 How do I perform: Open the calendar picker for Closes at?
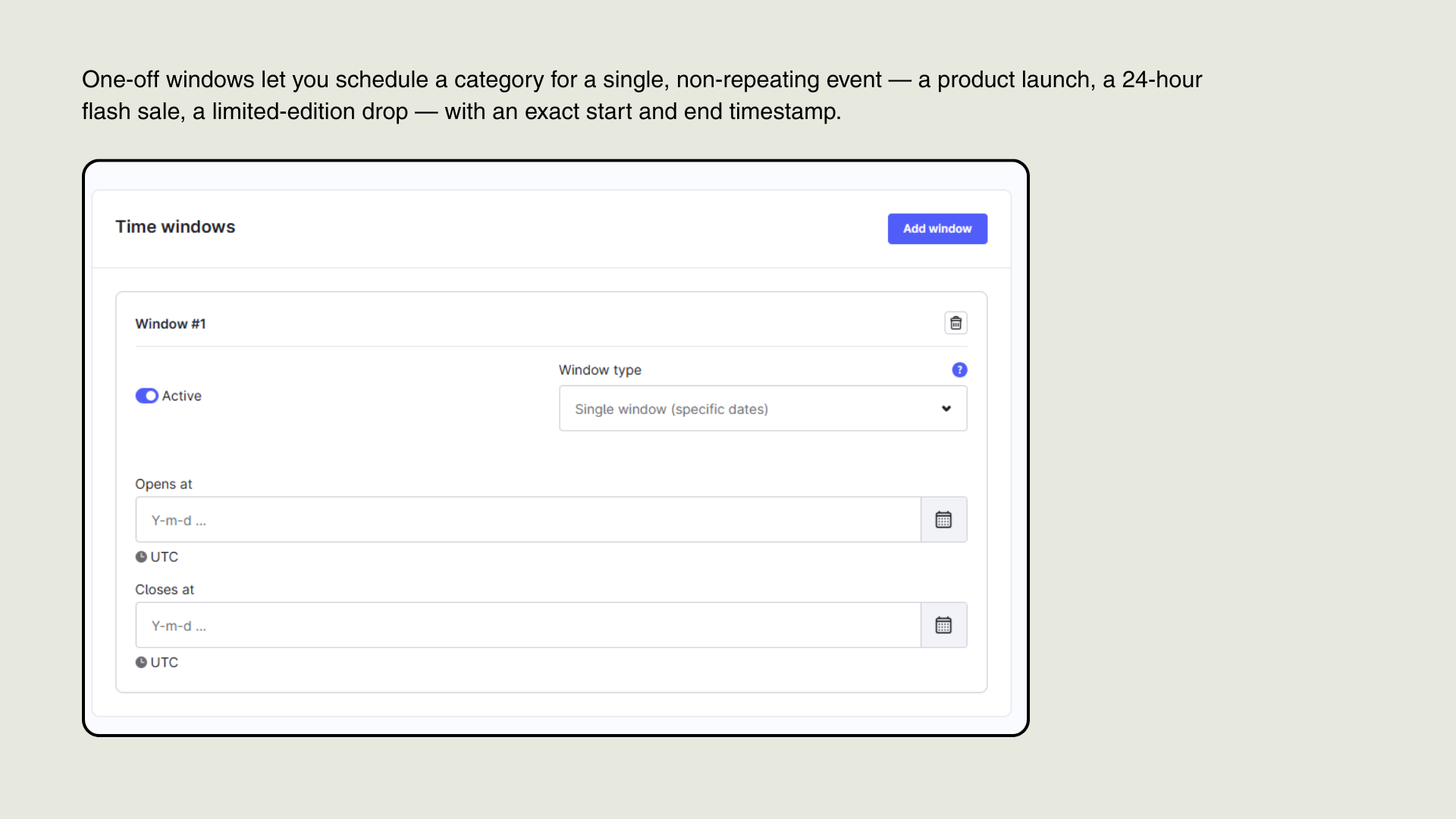[943, 625]
